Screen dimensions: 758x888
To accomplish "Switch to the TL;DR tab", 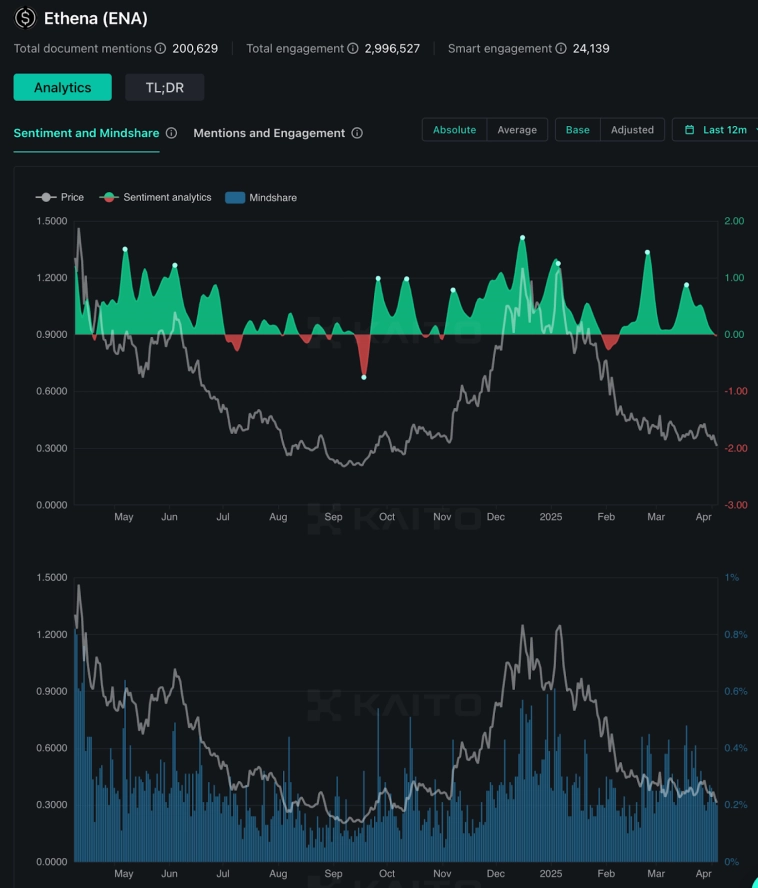I will click(164, 87).
